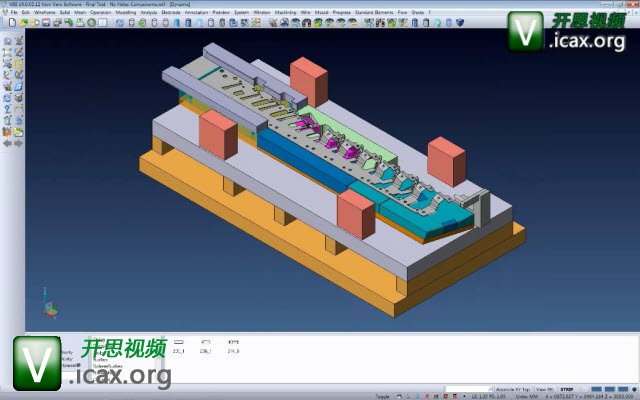Open the Progress menu
This screenshot has width=640, height=400.
click(342, 12)
